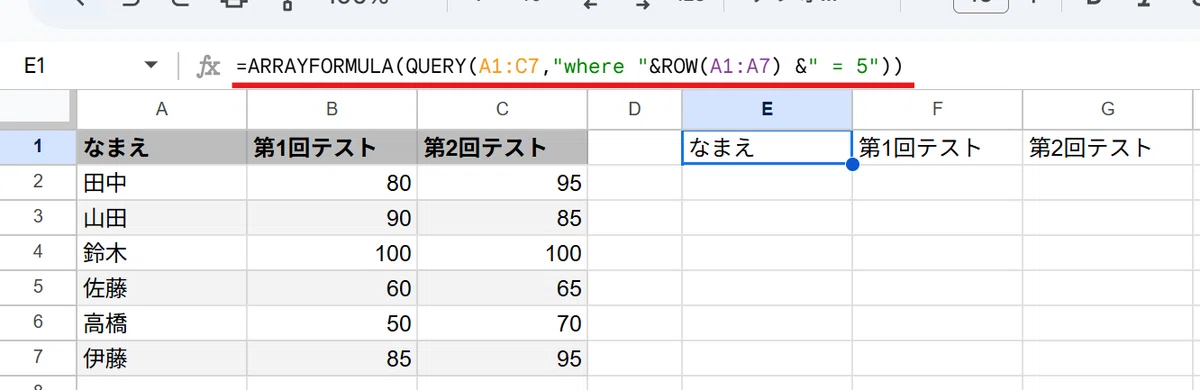Click 高橋's second test score 70
The width and height of the screenshot is (1200, 390).
[x=502, y=322]
